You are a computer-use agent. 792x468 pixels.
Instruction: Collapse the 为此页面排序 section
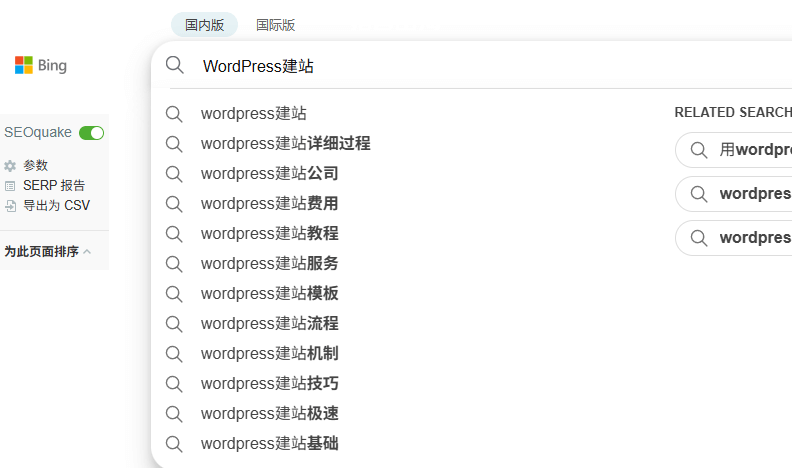point(47,251)
